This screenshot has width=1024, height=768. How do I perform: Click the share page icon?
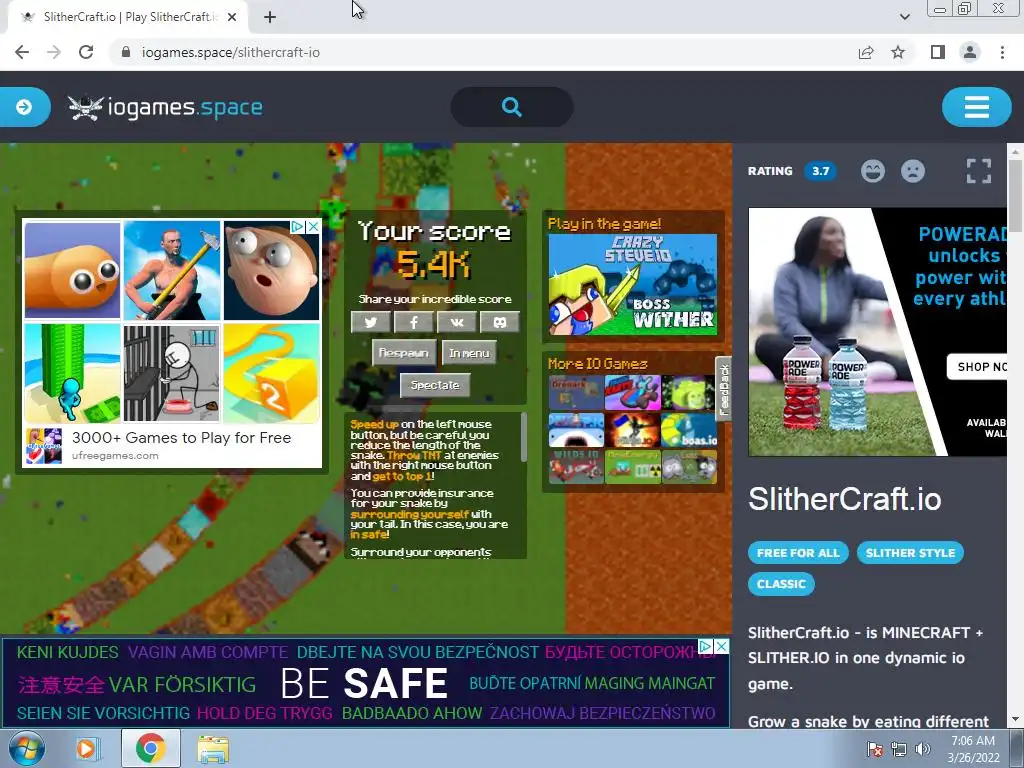(x=866, y=52)
